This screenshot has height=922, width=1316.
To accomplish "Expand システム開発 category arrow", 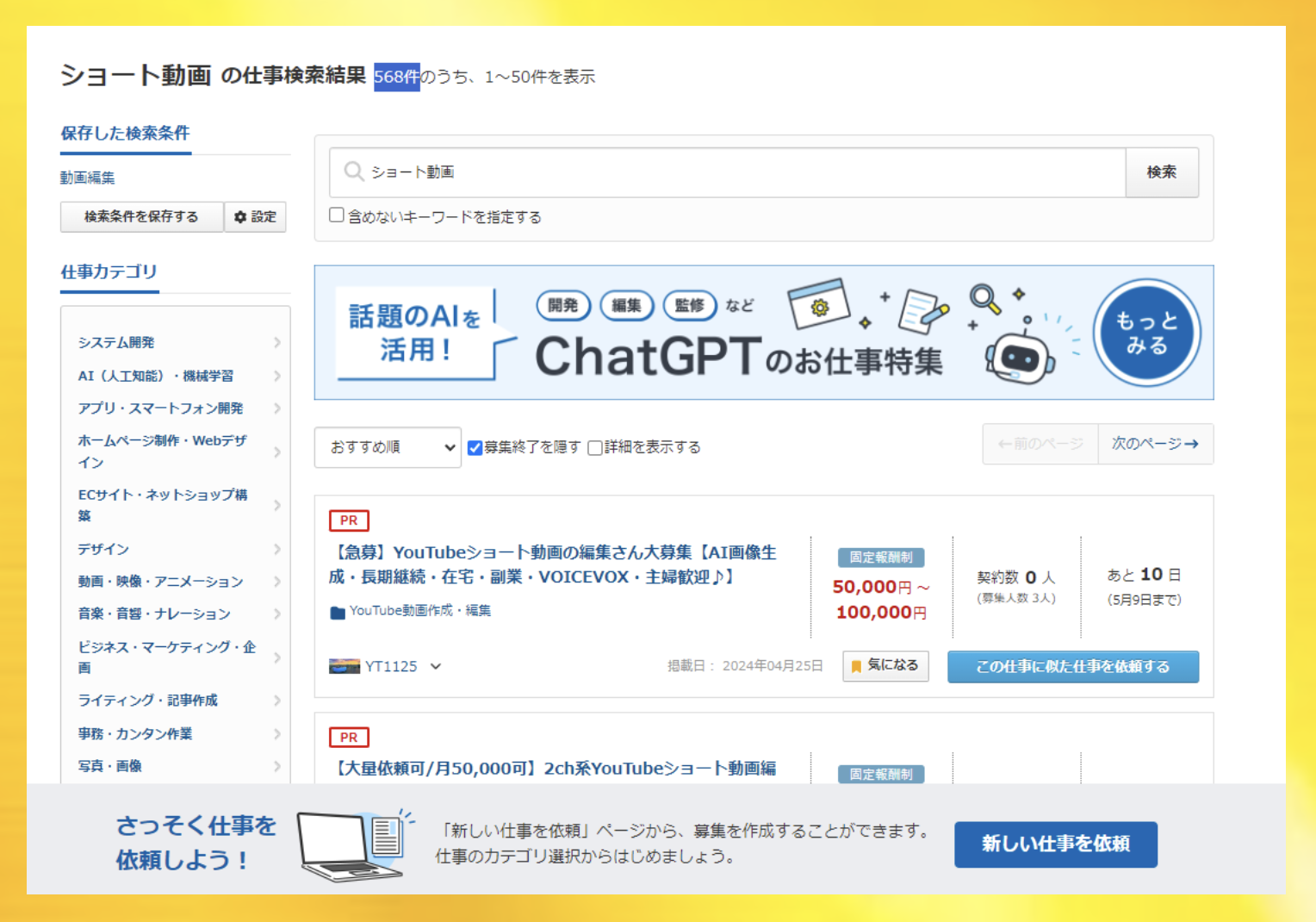I will (277, 343).
